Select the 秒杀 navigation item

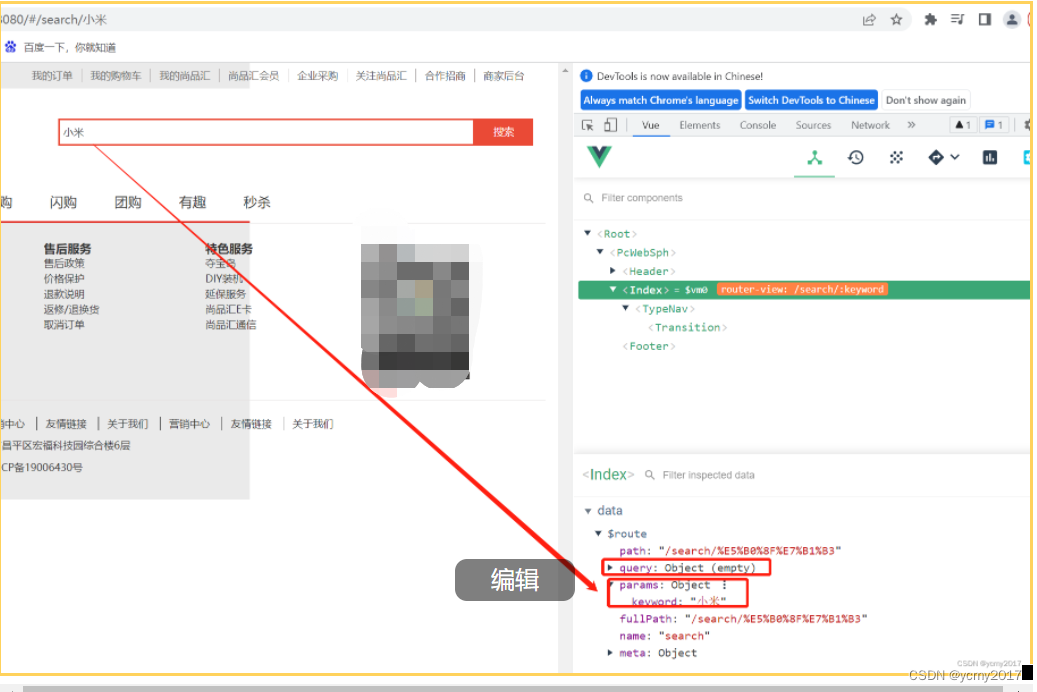257,202
